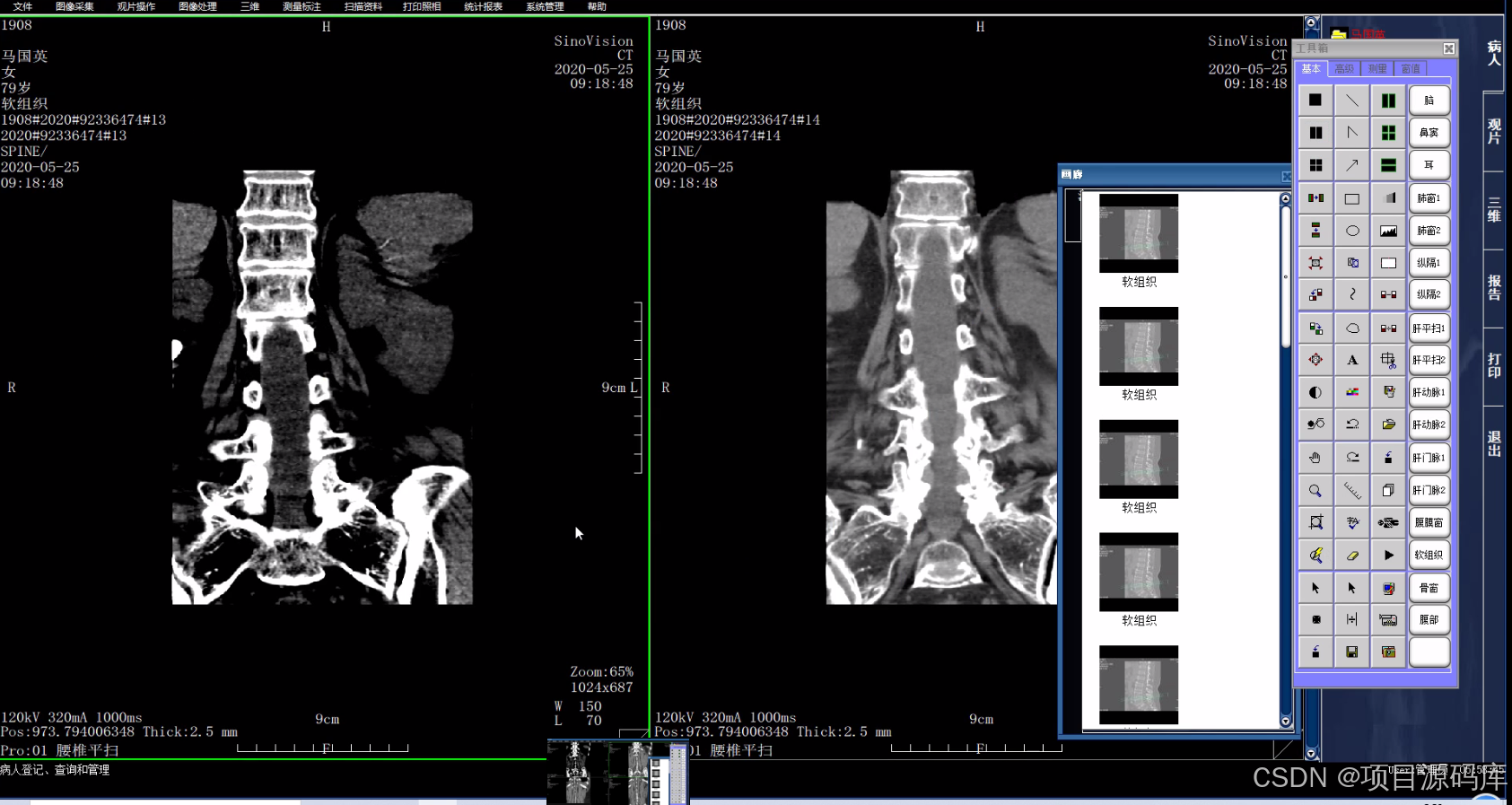1512x805 pixels.
Task: Switch to the 高级 toolbox tab
Action: (1344, 69)
